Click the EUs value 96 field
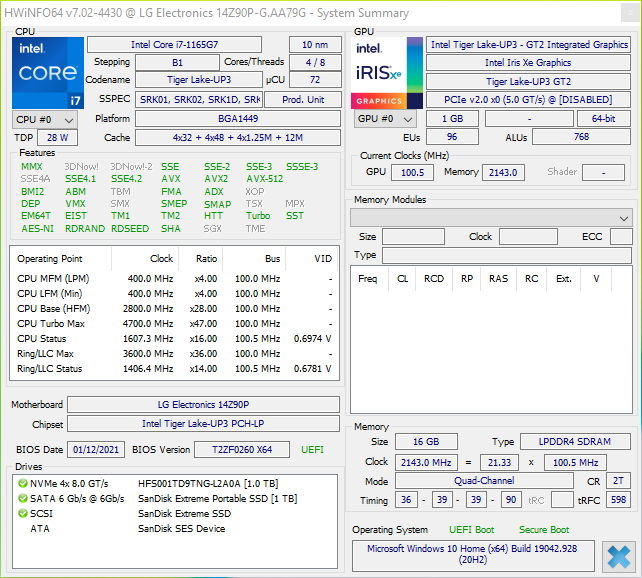This screenshot has width=642, height=578. (x=452, y=137)
